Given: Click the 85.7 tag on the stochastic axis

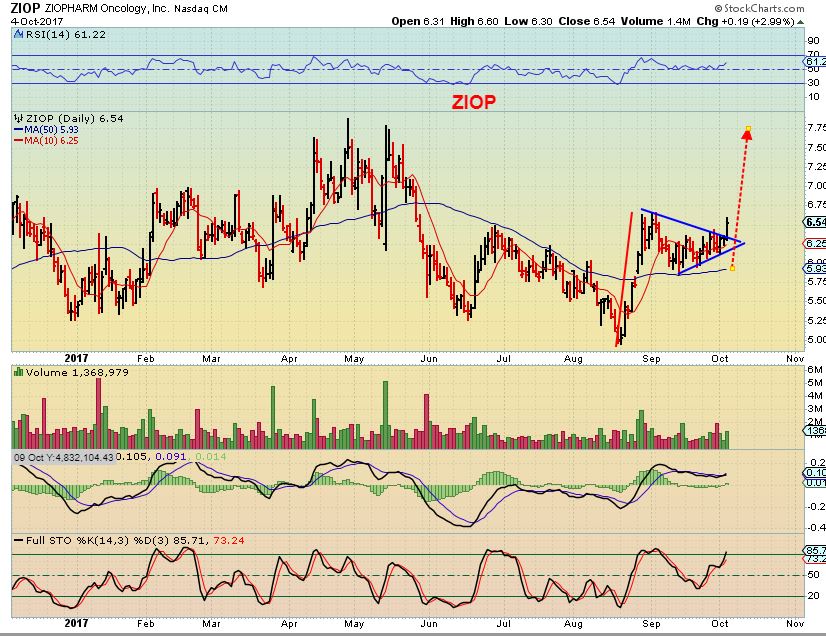Looking at the screenshot, I should tap(815, 551).
